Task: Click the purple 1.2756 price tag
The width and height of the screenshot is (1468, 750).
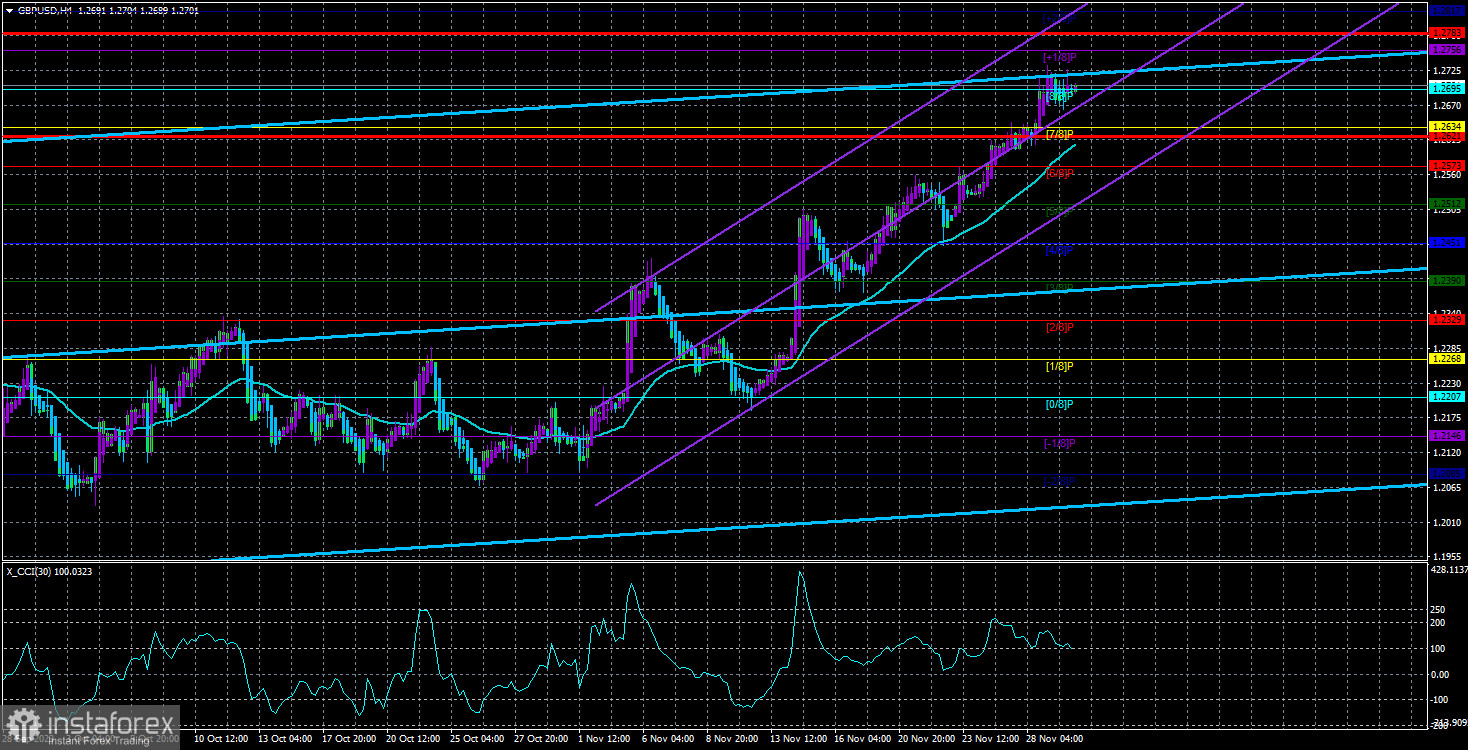Action: [x=1447, y=49]
